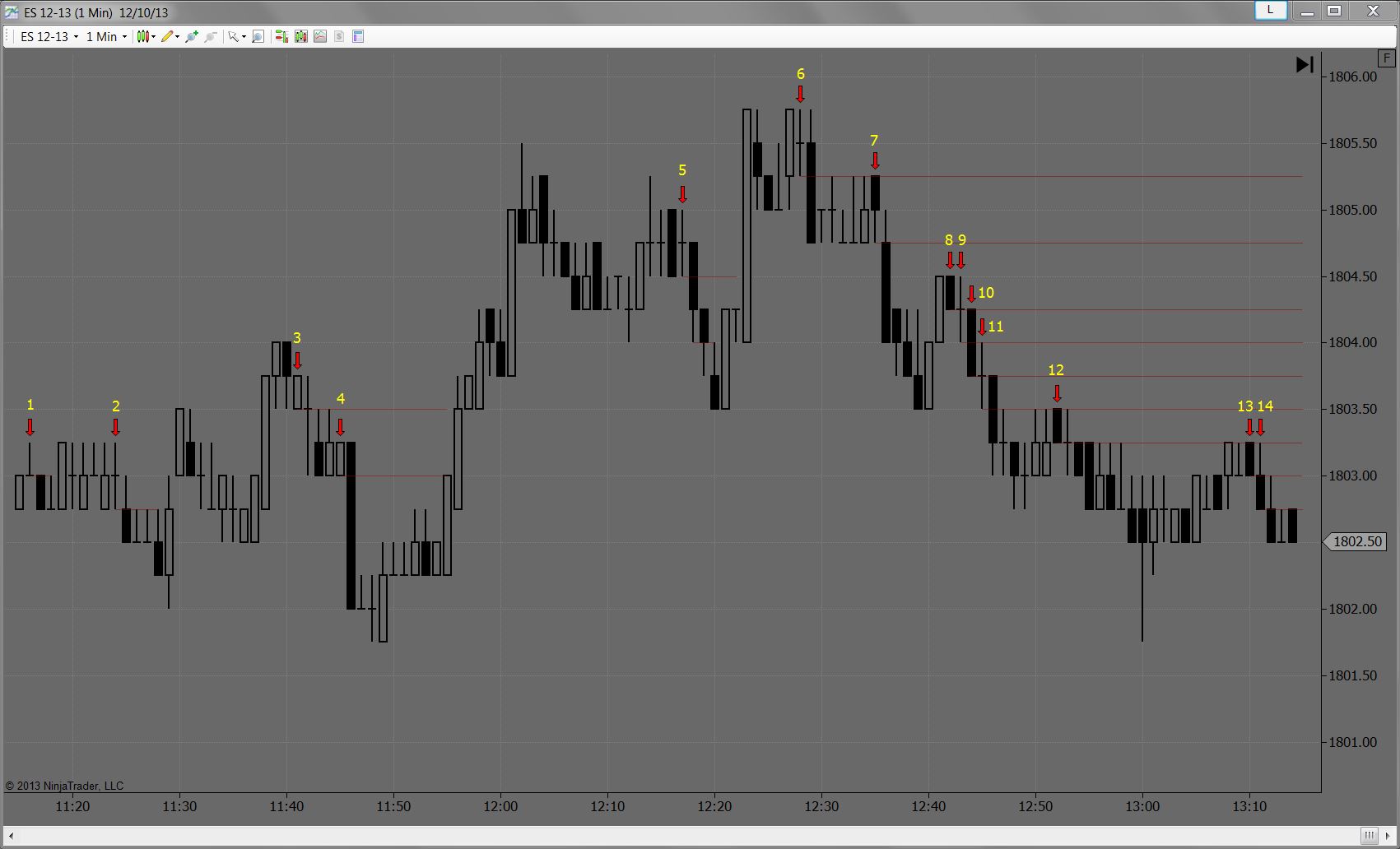Image resolution: width=1400 pixels, height=849 pixels.
Task: Open the 1 Min interval selector
Action: point(106,37)
